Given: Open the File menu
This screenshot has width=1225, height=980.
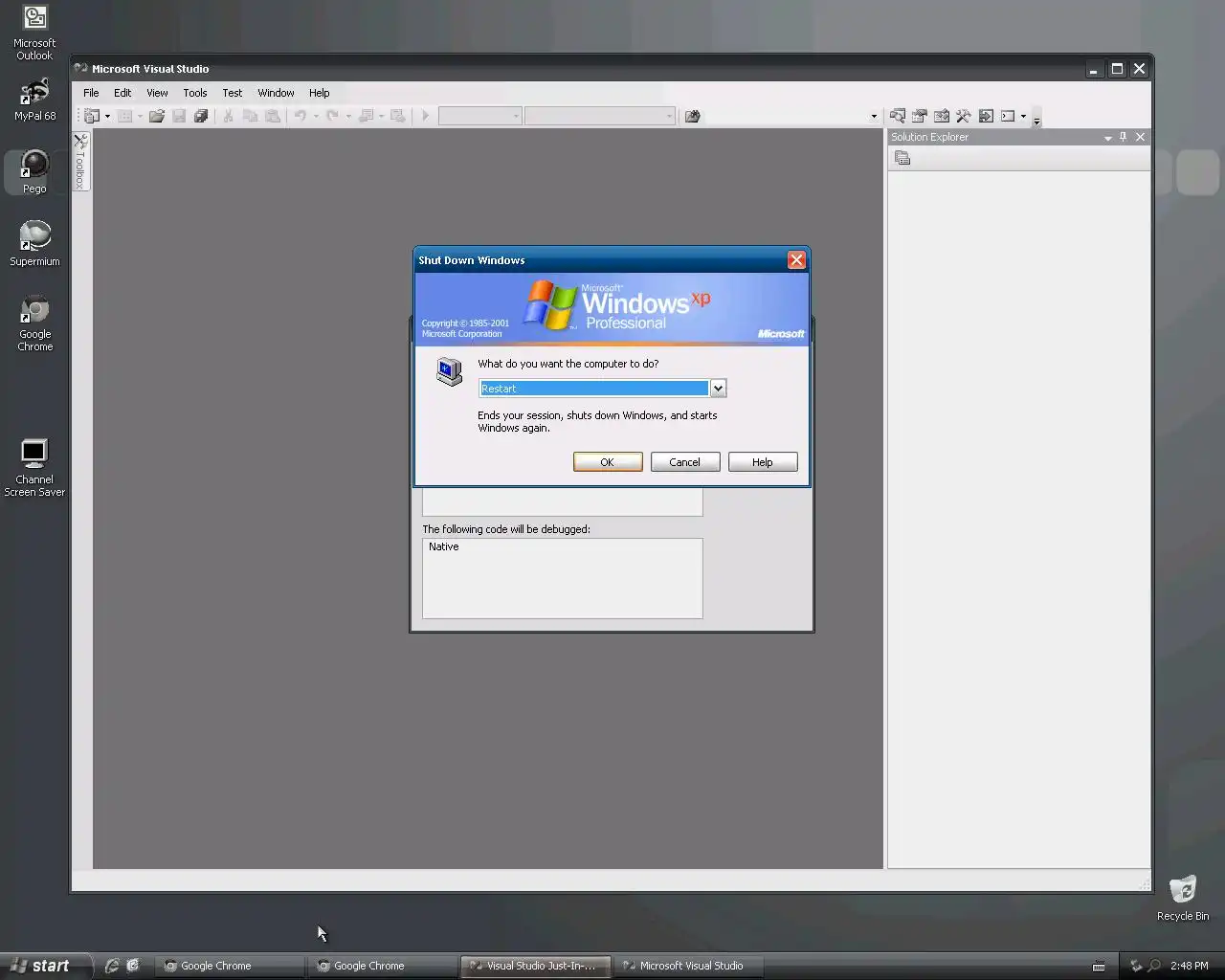Looking at the screenshot, I should click(x=91, y=93).
